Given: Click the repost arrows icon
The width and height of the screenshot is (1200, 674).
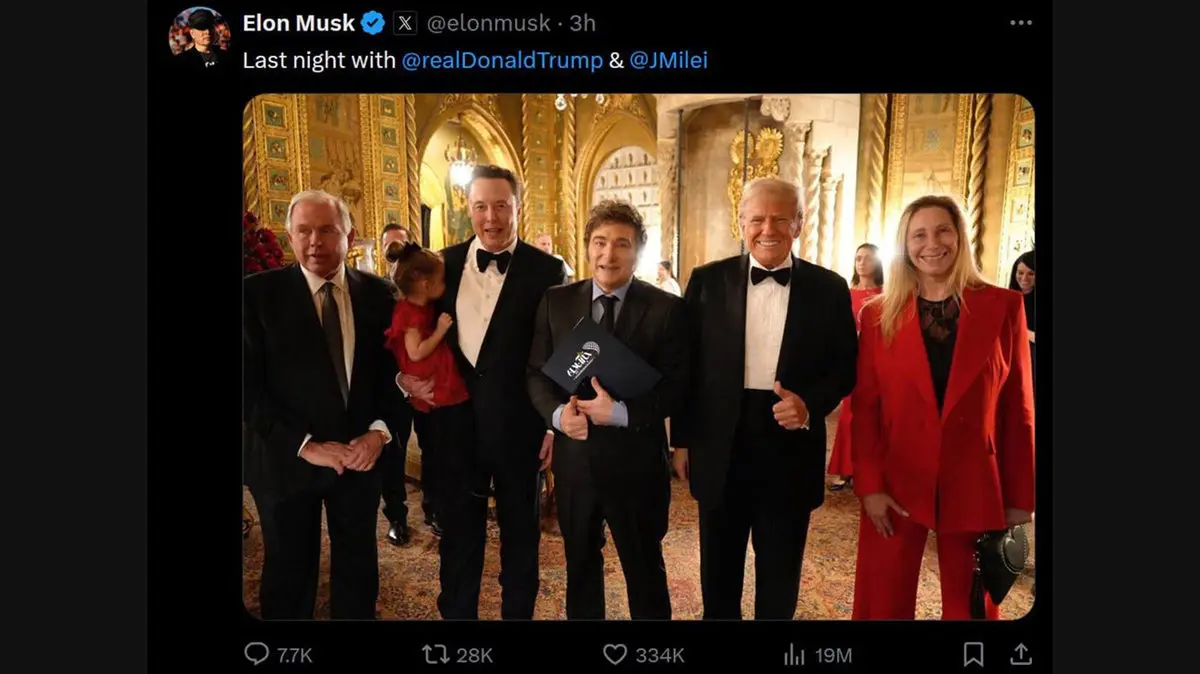Looking at the screenshot, I should [435, 654].
